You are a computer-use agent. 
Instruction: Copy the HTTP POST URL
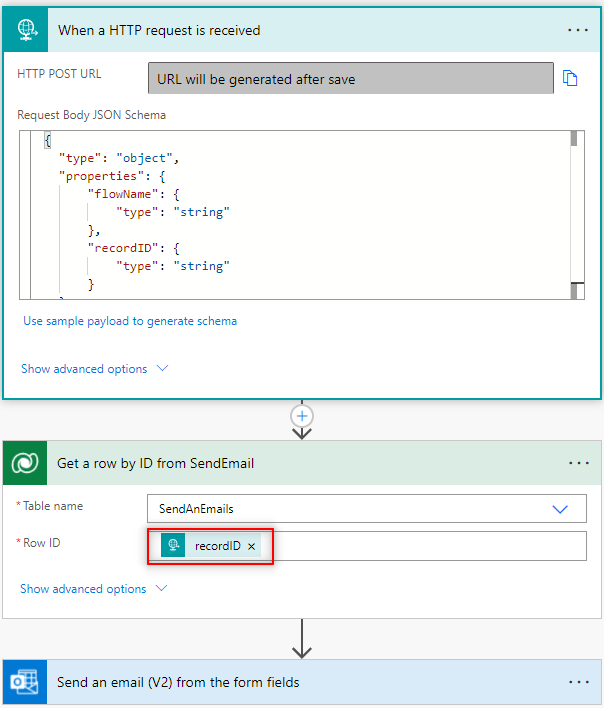[x=571, y=78]
